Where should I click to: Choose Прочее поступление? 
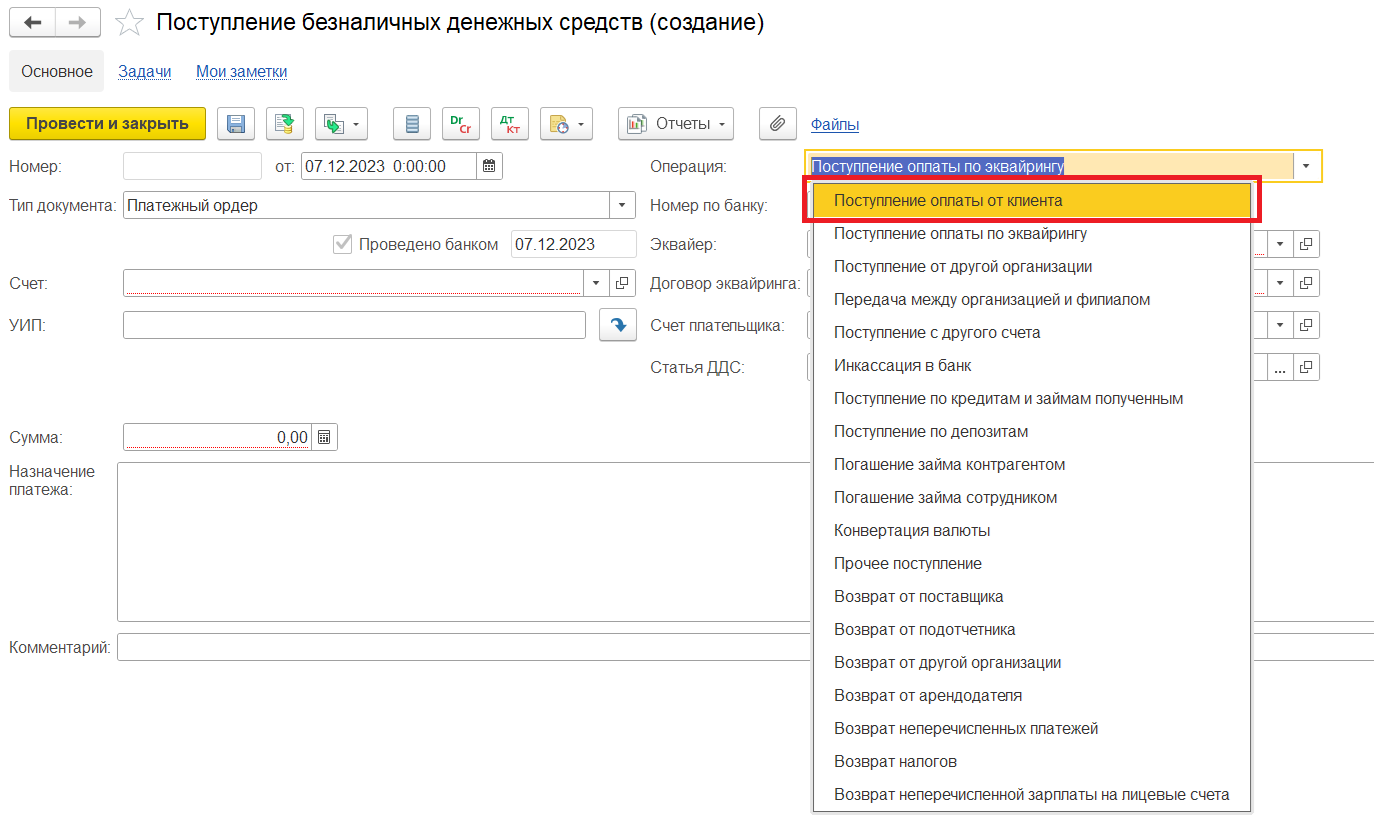tap(1031, 564)
